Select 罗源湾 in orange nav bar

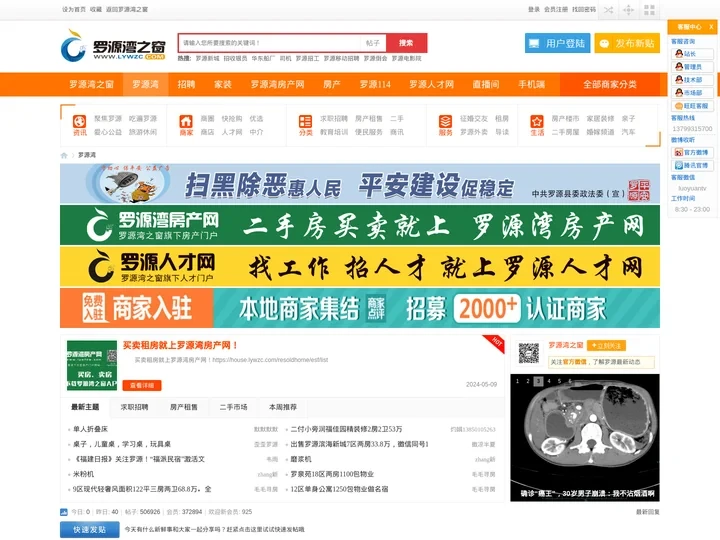click(x=146, y=84)
